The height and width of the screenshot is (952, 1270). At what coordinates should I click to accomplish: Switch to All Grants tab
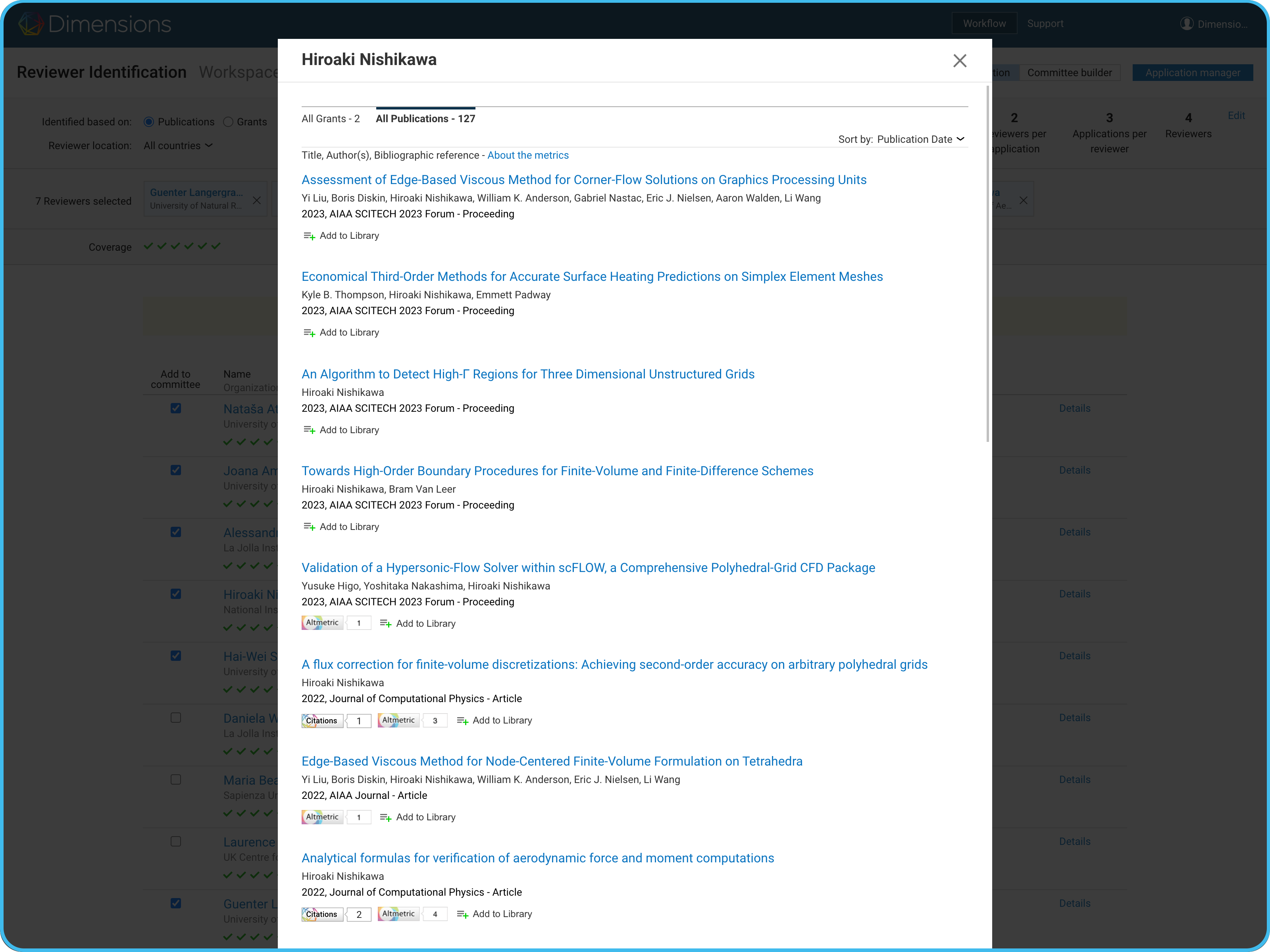pos(331,119)
